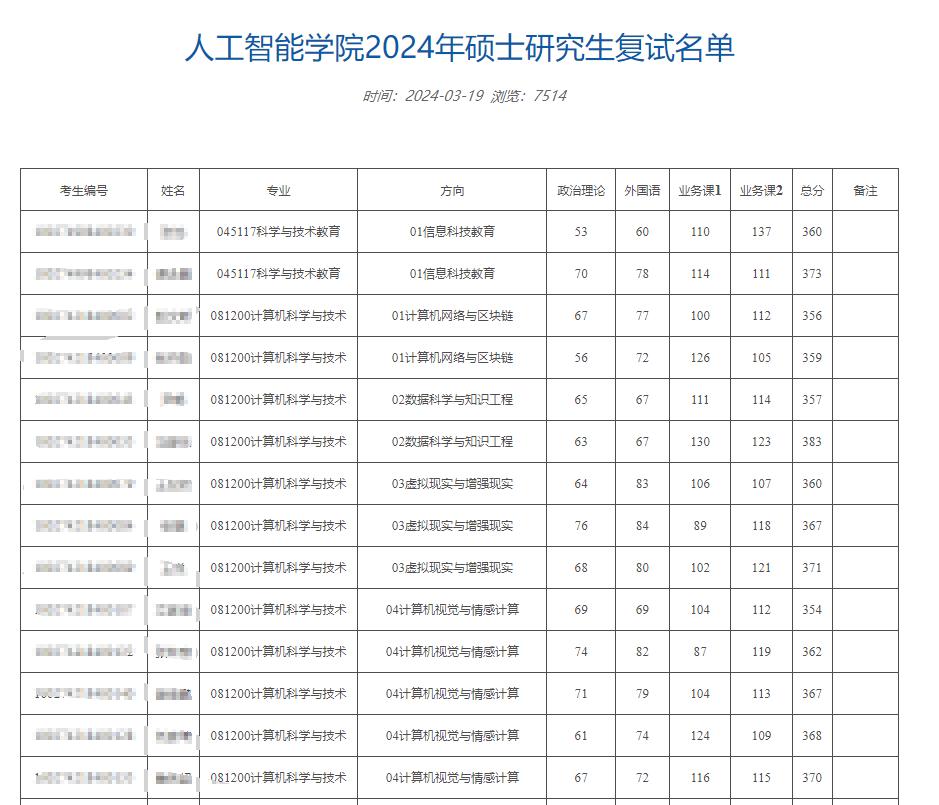Image resolution: width=939 pixels, height=805 pixels.
Task: Select the 业务课2 column header
Action: coord(761,190)
